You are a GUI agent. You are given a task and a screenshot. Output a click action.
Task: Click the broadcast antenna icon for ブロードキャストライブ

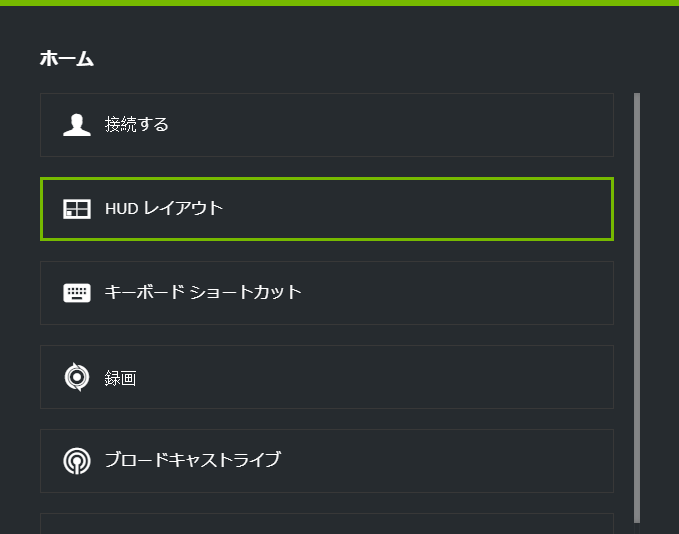coord(77,461)
